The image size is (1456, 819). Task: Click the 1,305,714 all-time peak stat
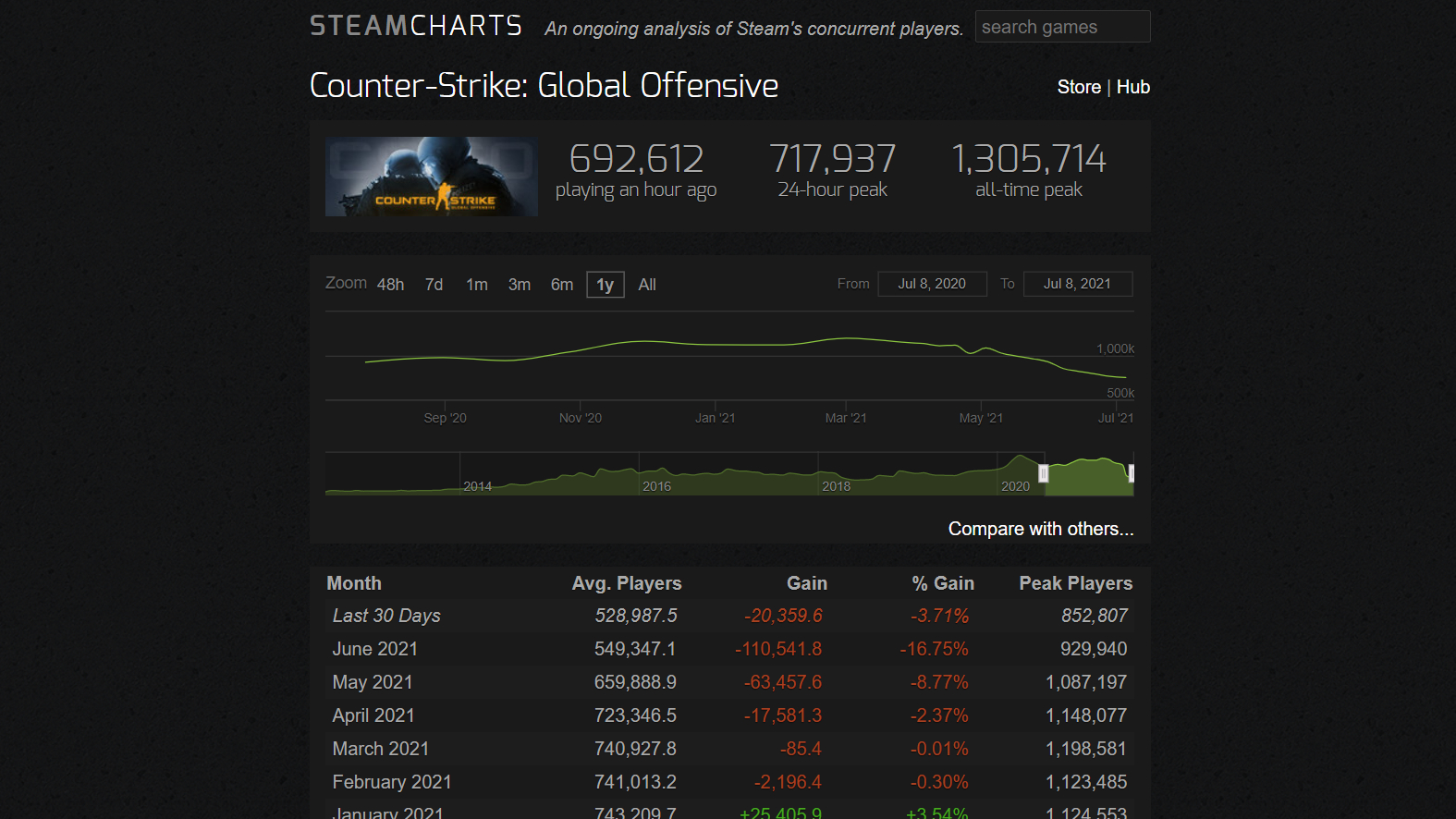pyautogui.click(x=1029, y=171)
